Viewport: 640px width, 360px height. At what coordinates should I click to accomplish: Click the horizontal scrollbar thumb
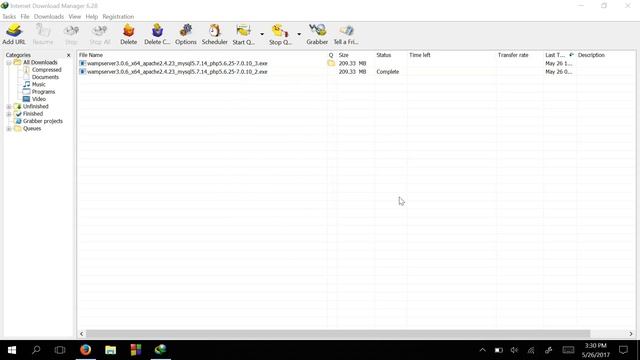point(338,334)
